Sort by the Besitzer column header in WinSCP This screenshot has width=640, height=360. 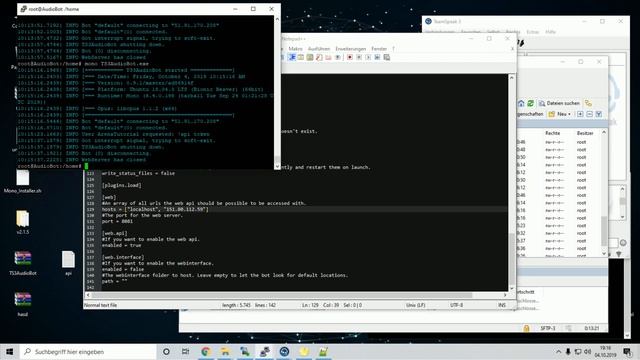[x=584, y=133]
